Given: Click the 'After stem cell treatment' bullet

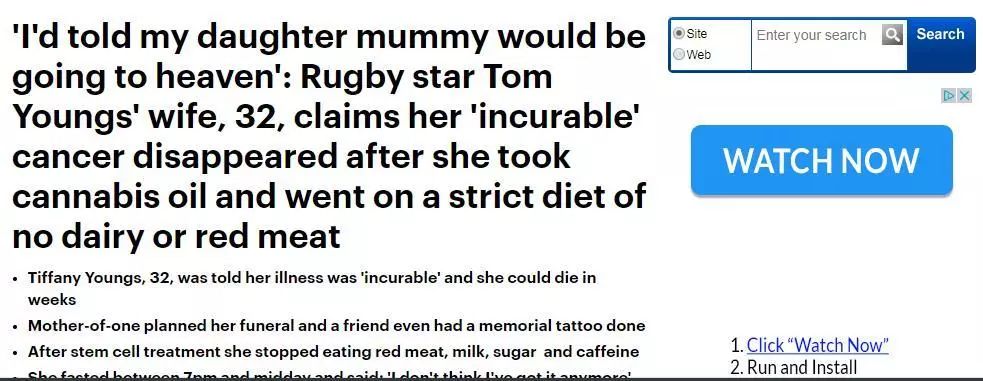Looking at the screenshot, I should click(334, 352).
